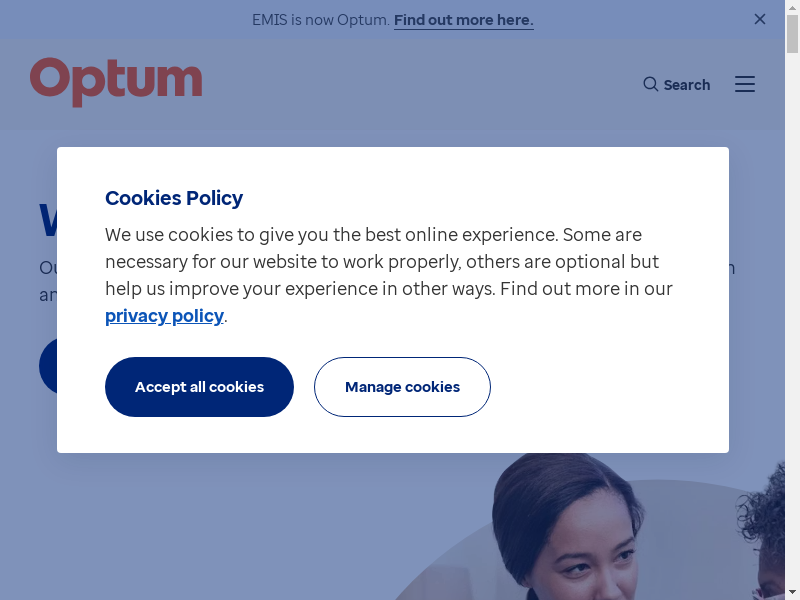The image size is (800, 600).
Task: Click the 'Cookies Policy' dialog heading
Action: coord(174,198)
